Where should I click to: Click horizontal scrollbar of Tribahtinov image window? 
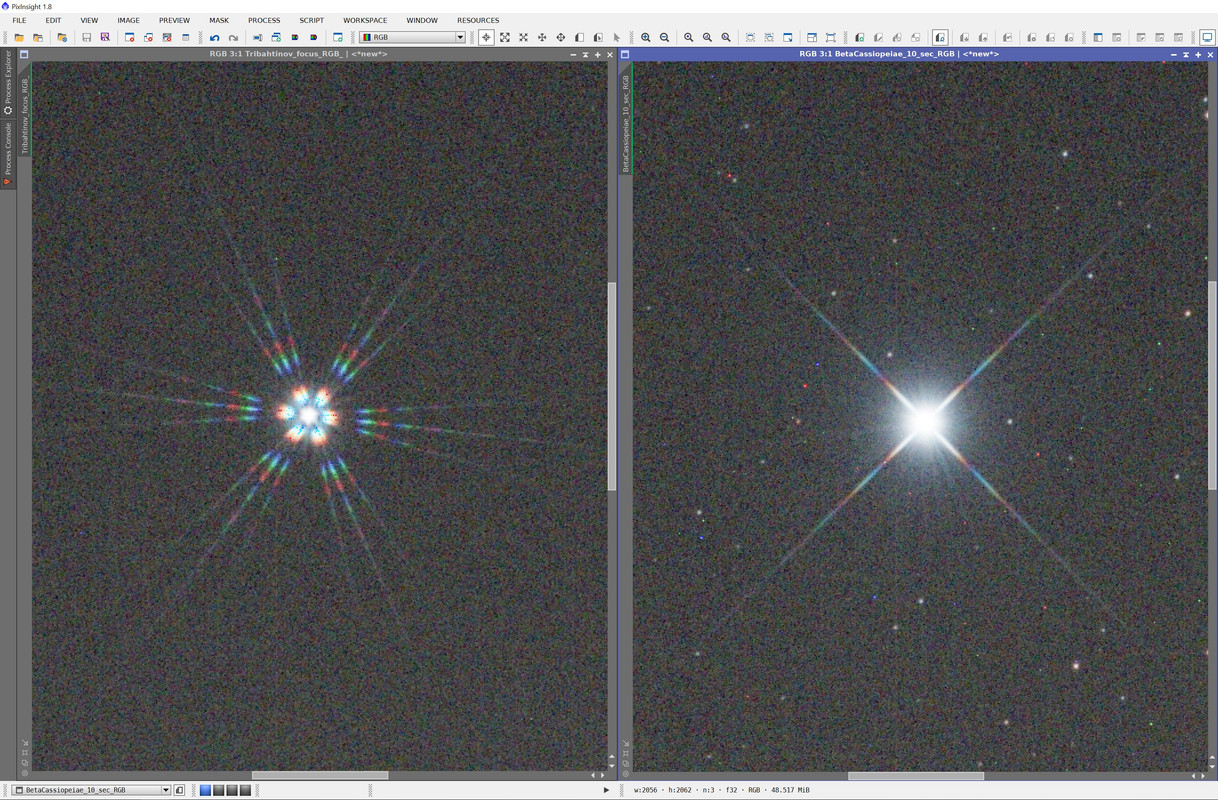pos(320,775)
